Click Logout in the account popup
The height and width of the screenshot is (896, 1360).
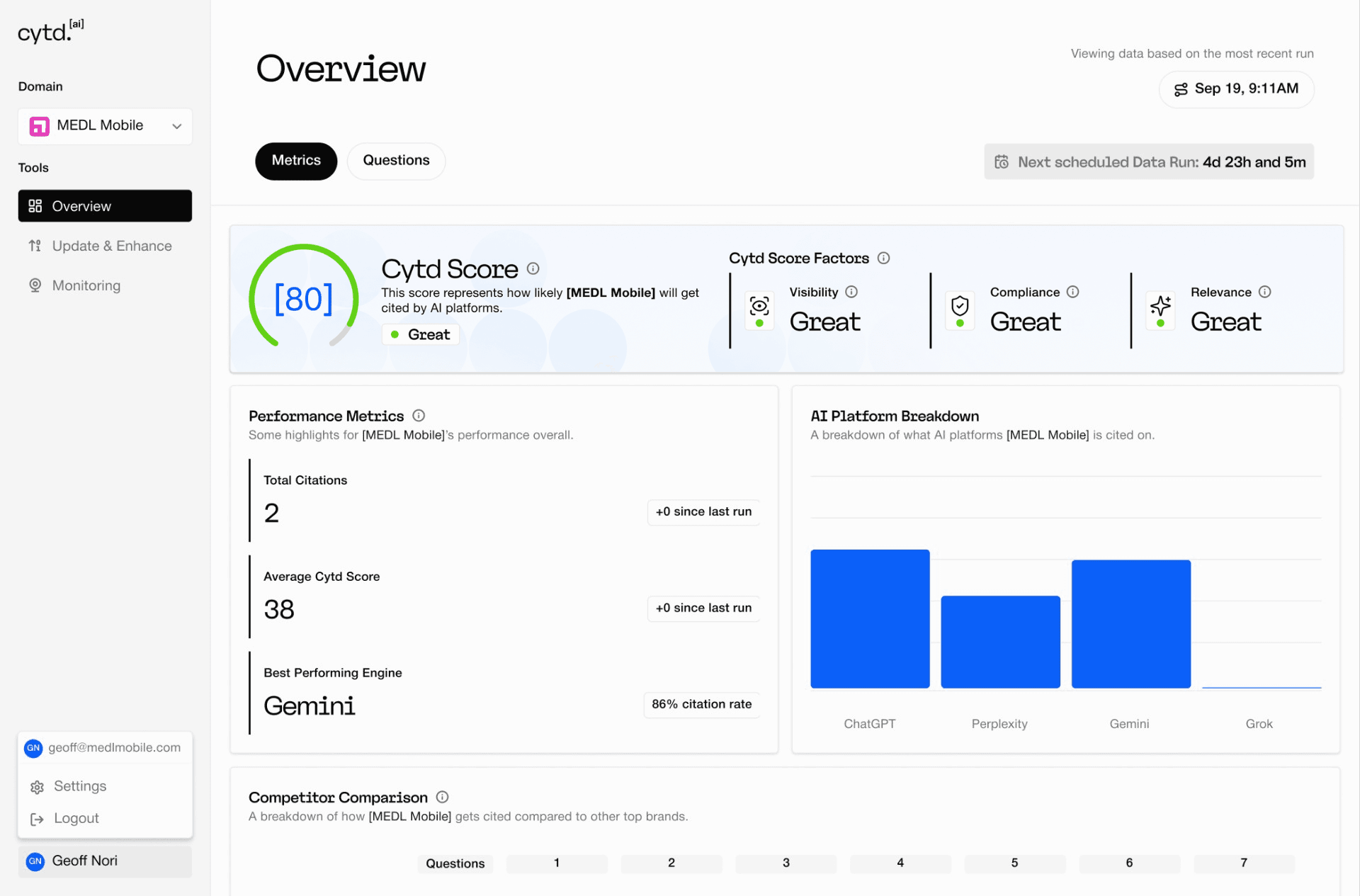coord(76,818)
